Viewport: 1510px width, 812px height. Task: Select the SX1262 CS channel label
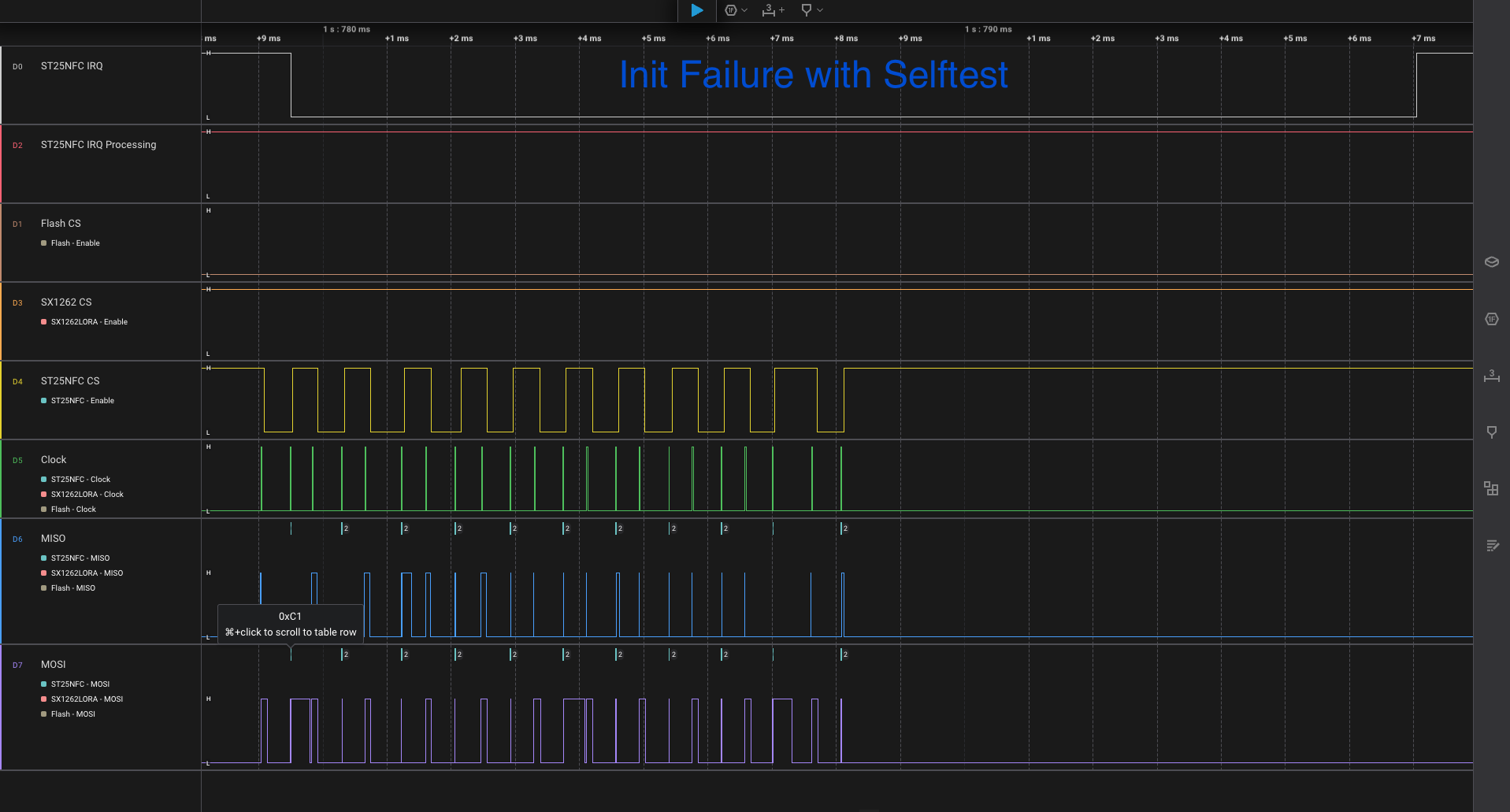(66, 302)
